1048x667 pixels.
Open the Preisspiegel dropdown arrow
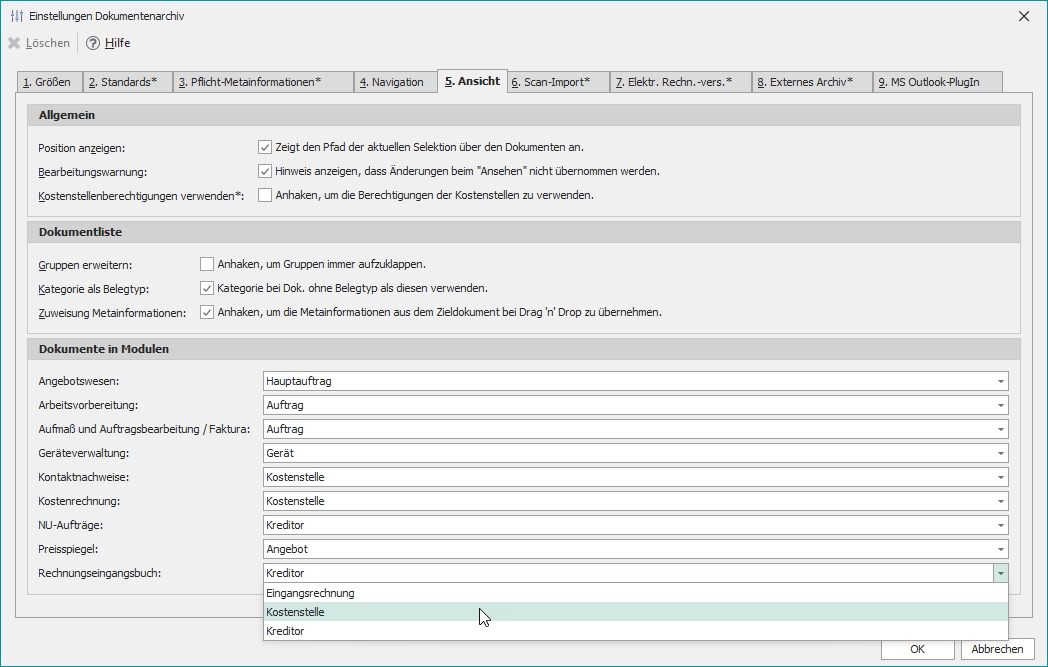tap(1000, 549)
